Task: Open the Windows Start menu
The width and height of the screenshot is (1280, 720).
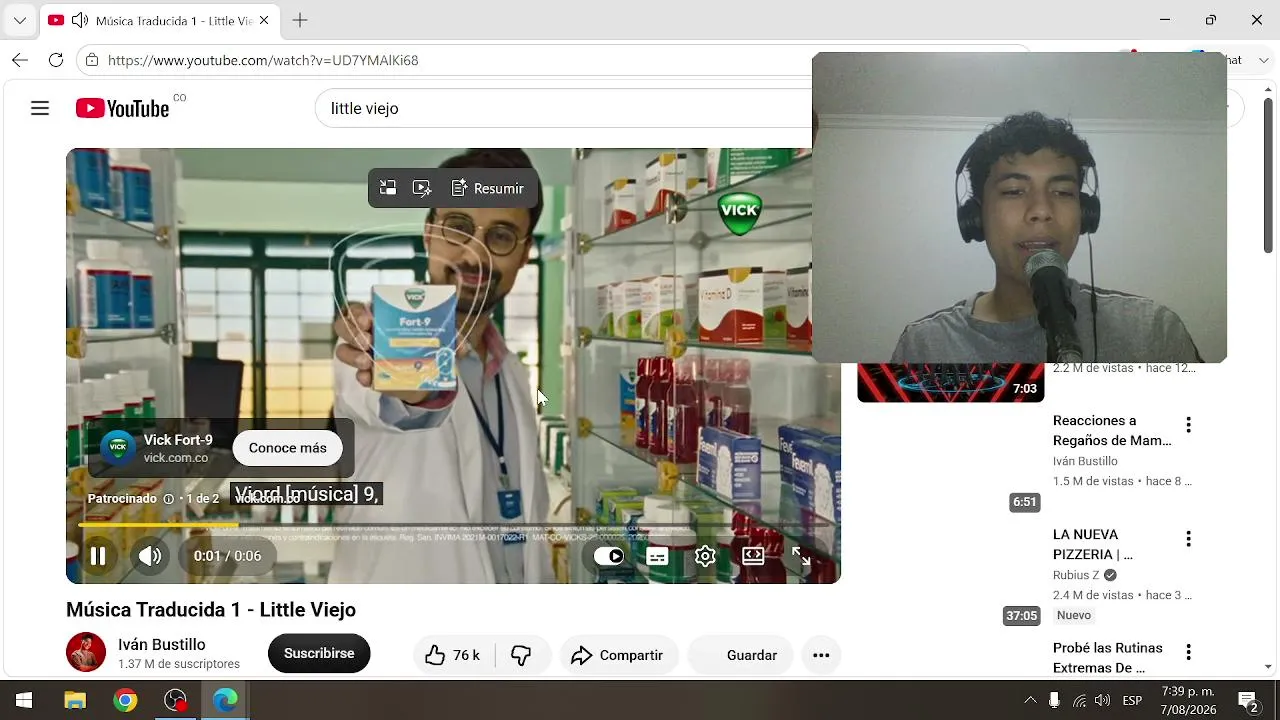Action: (24, 700)
